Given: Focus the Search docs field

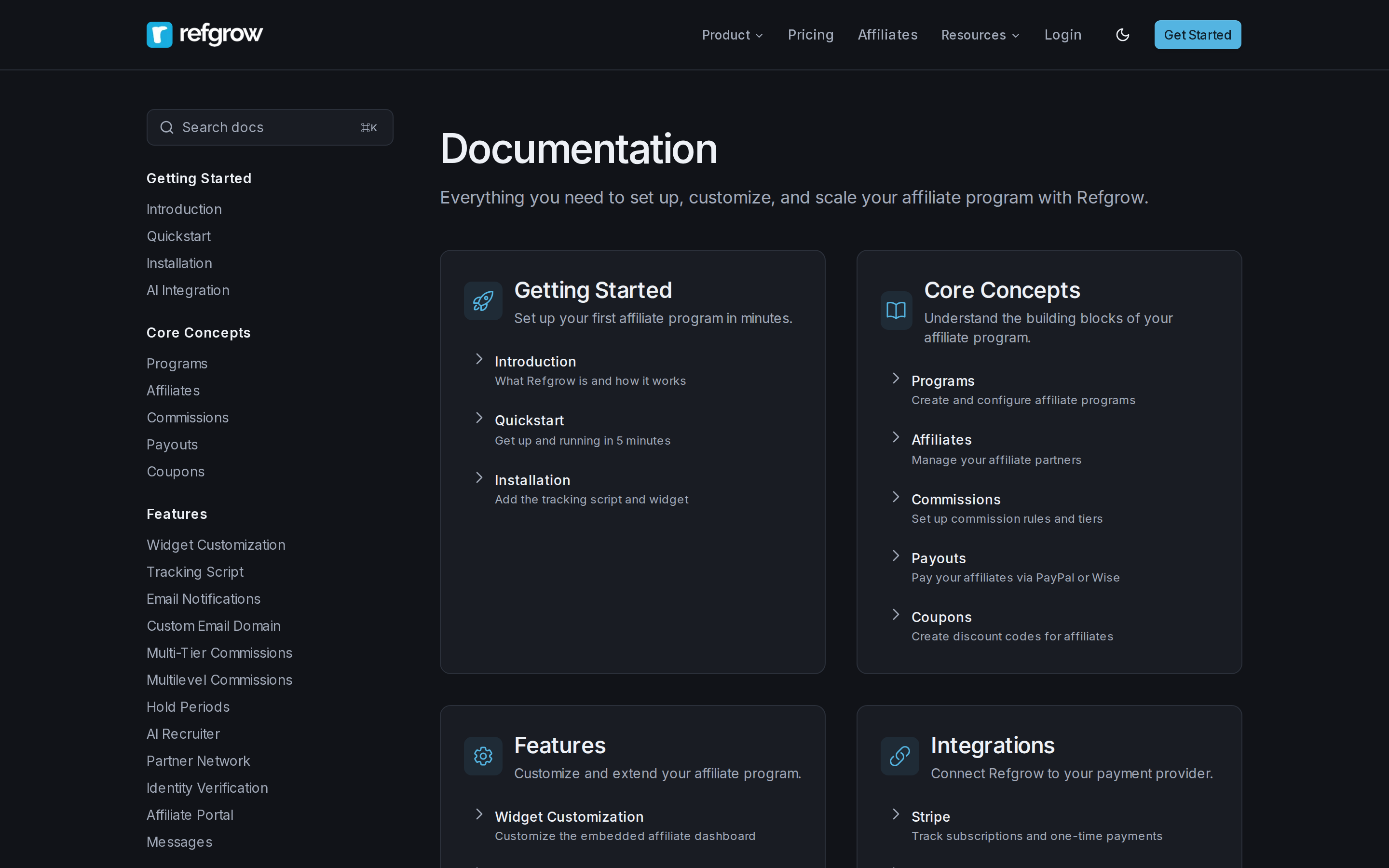Looking at the screenshot, I should click(270, 127).
